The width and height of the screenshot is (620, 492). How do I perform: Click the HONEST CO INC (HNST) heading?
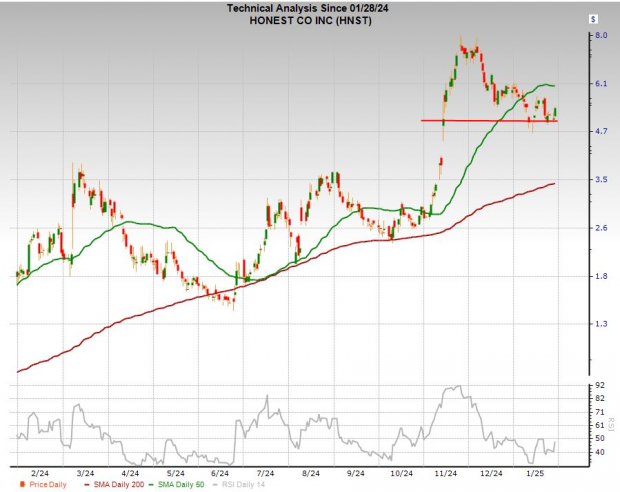pyautogui.click(x=309, y=20)
